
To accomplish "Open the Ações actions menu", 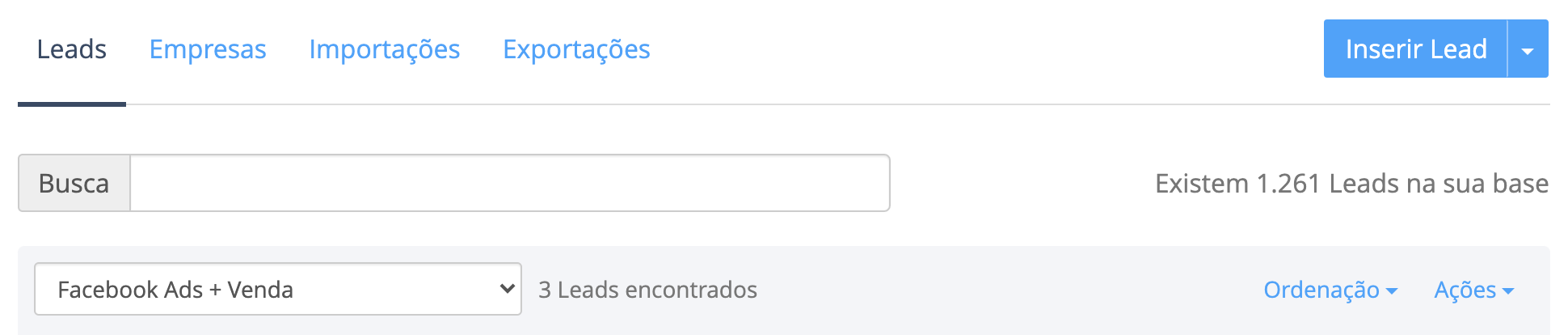I will (1473, 290).
